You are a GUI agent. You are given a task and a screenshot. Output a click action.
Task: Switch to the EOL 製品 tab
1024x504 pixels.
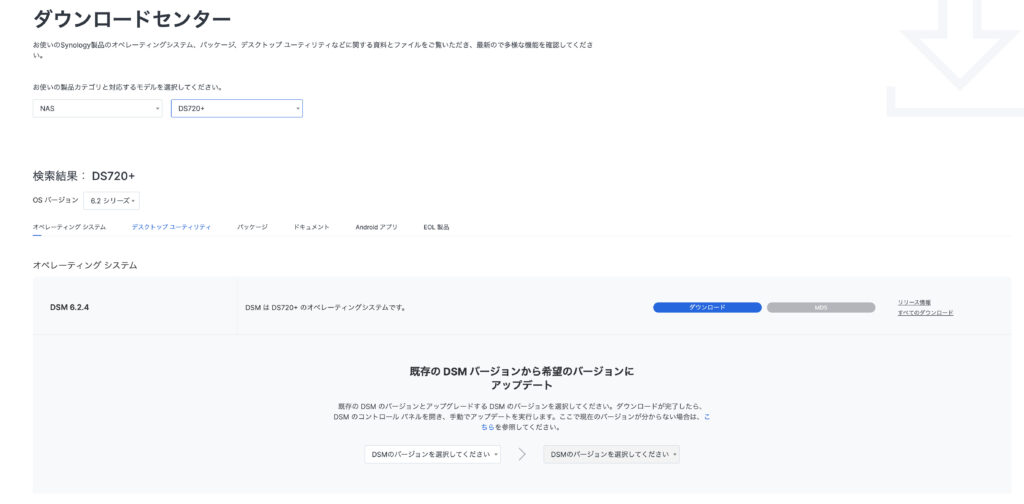tap(436, 227)
